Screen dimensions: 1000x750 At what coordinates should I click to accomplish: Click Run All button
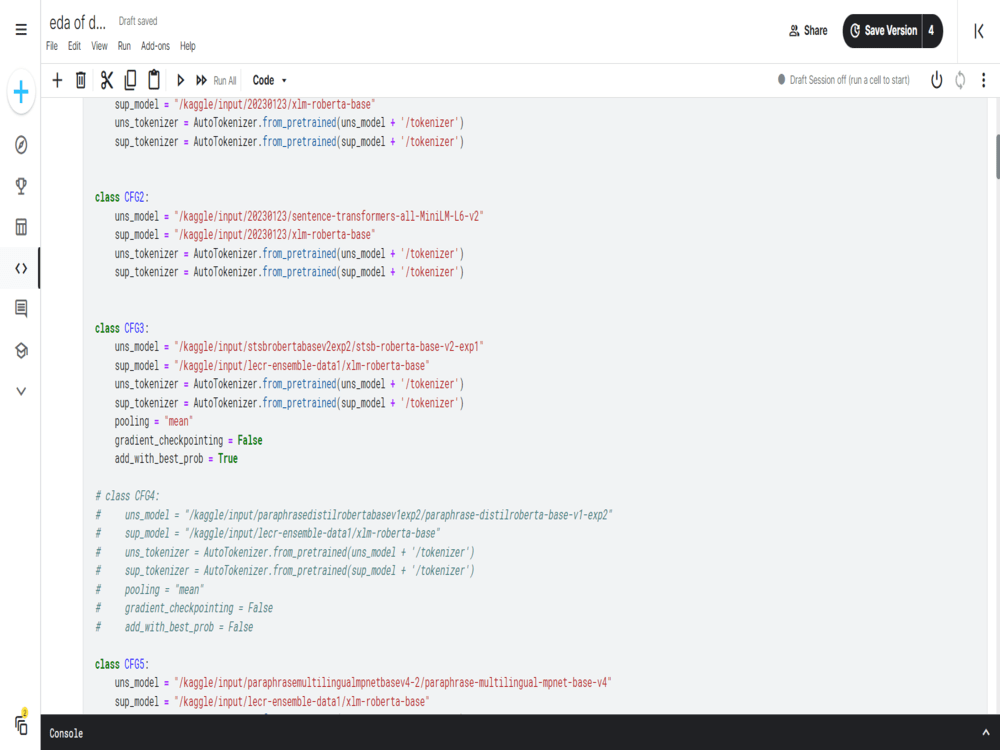pos(216,80)
